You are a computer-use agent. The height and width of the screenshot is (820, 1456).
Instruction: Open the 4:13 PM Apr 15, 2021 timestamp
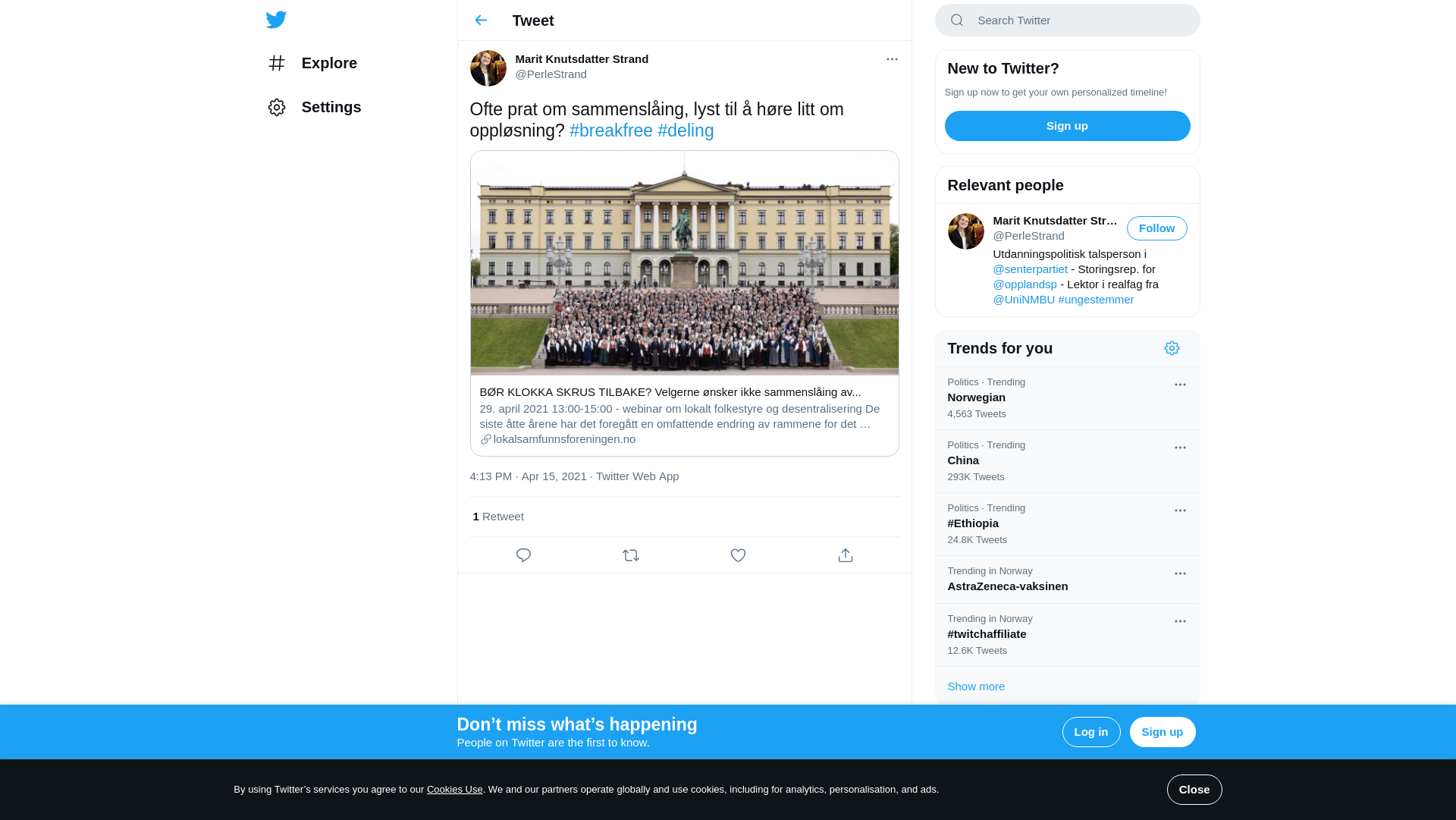click(528, 476)
